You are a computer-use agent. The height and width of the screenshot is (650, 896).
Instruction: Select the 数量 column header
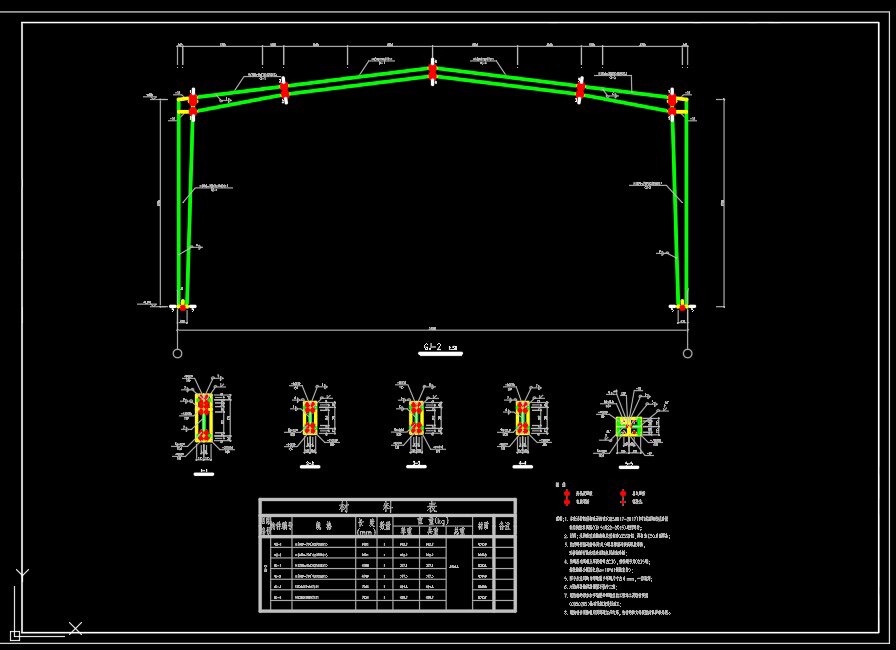pyautogui.click(x=385, y=527)
